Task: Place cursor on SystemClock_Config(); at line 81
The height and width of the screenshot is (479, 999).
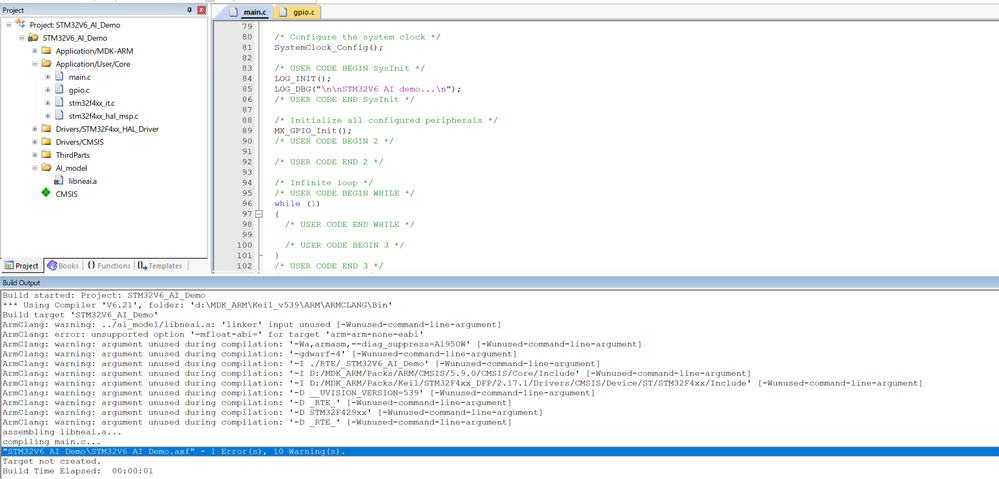Action: pos(328,47)
